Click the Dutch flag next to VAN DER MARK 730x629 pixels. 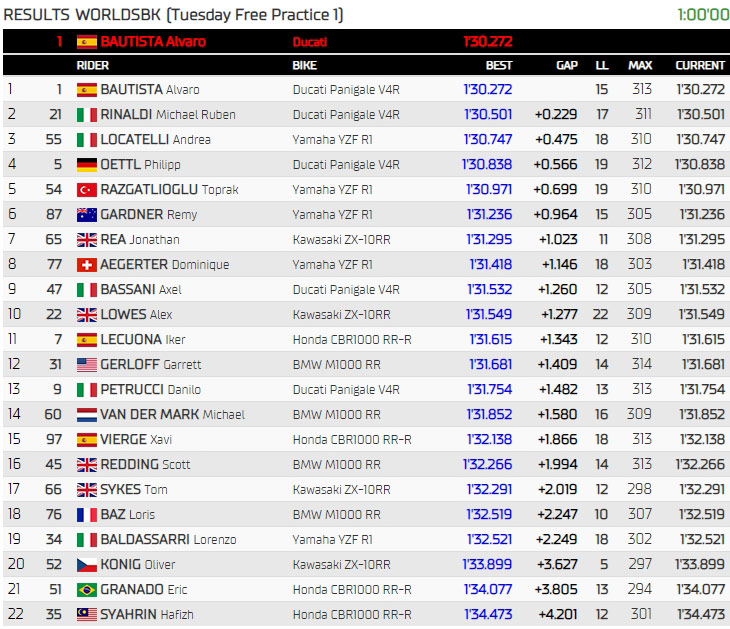86,415
